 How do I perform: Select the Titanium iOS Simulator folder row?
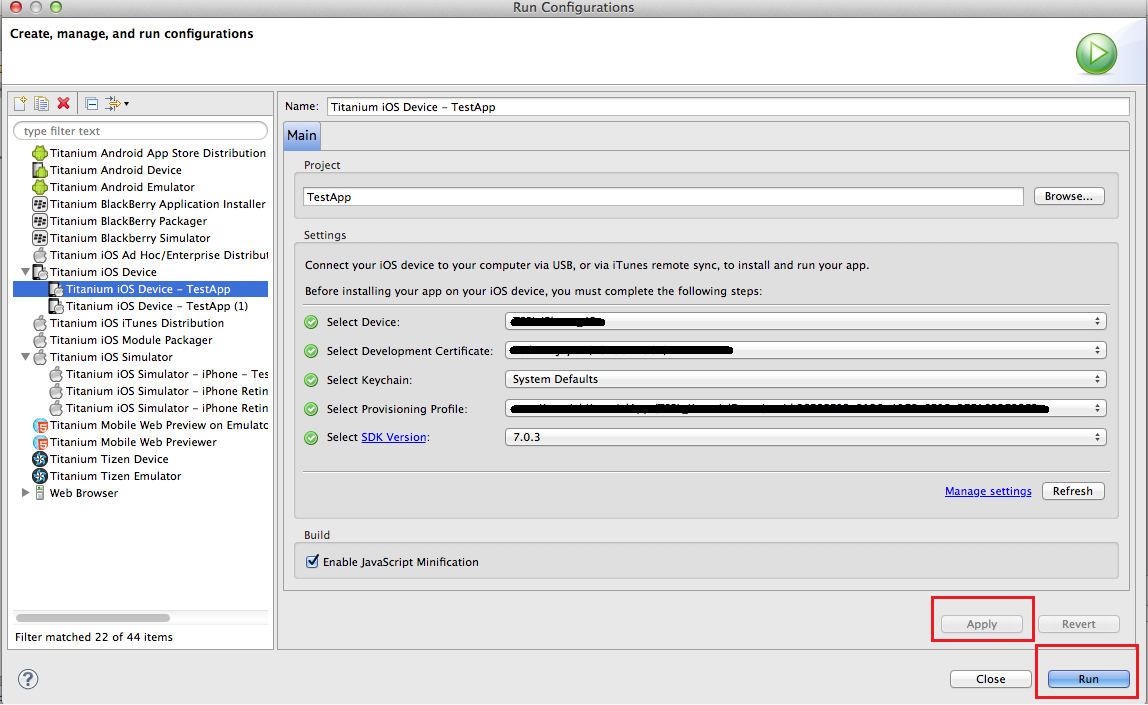tap(111, 357)
